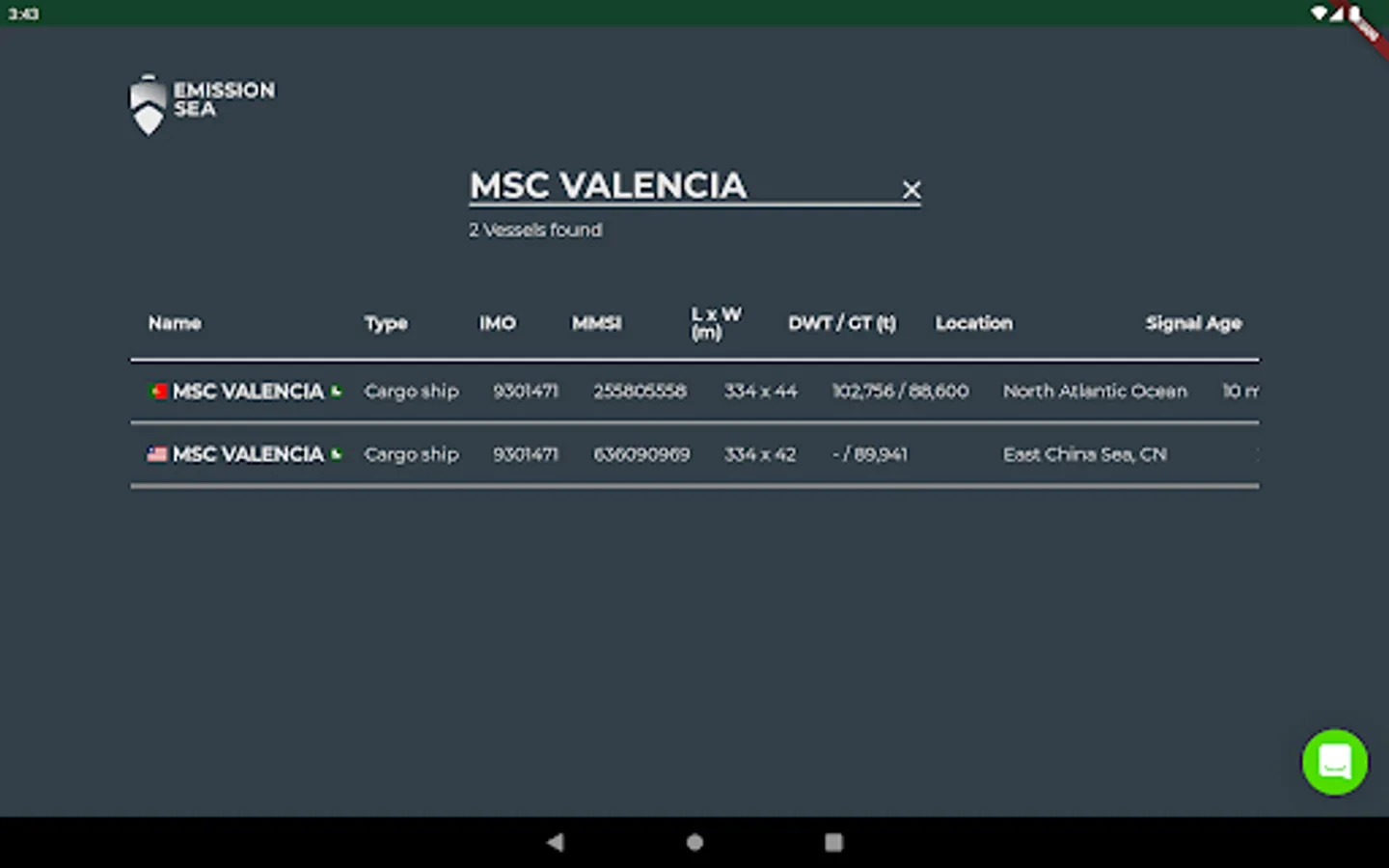Click the Cargo ship type in second row

411,454
